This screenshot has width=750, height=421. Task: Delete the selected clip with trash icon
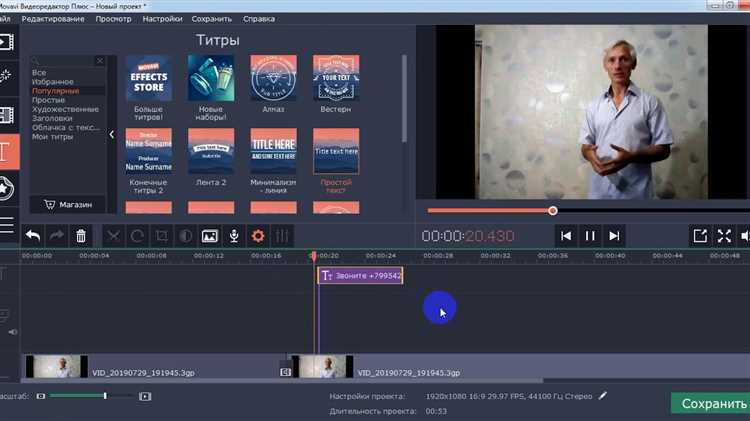pos(81,236)
